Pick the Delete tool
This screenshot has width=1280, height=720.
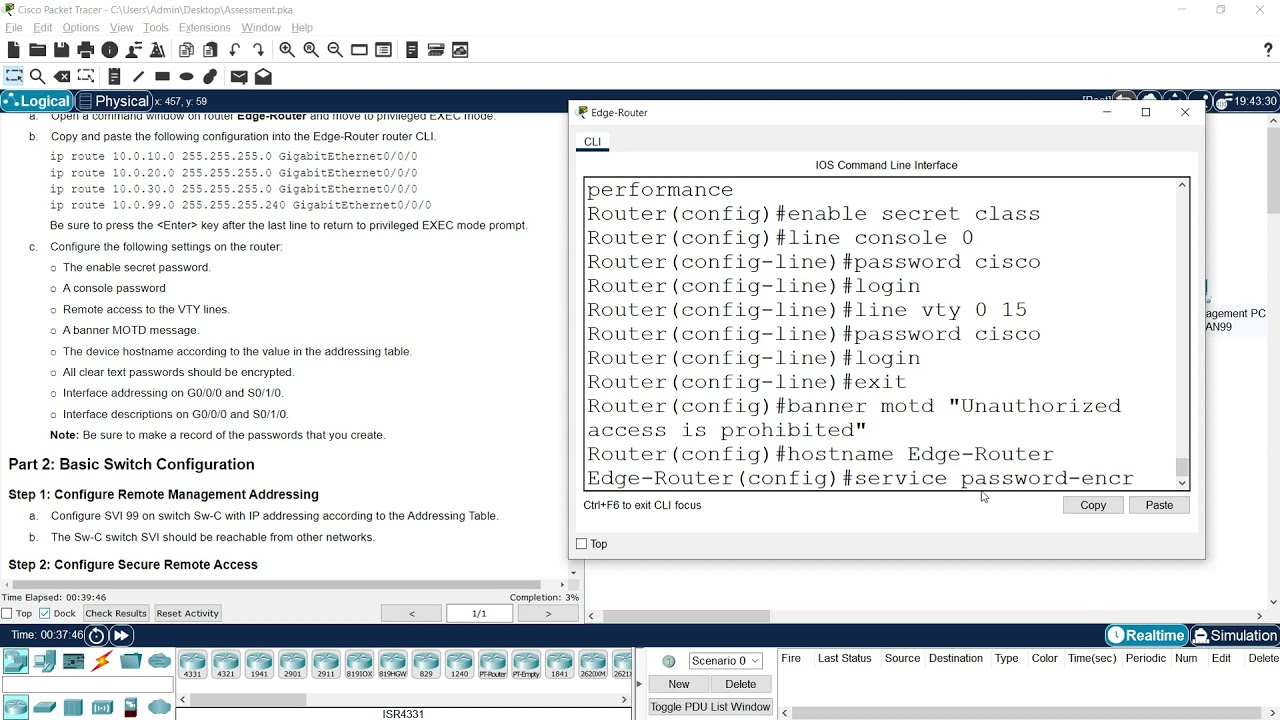pos(62,76)
